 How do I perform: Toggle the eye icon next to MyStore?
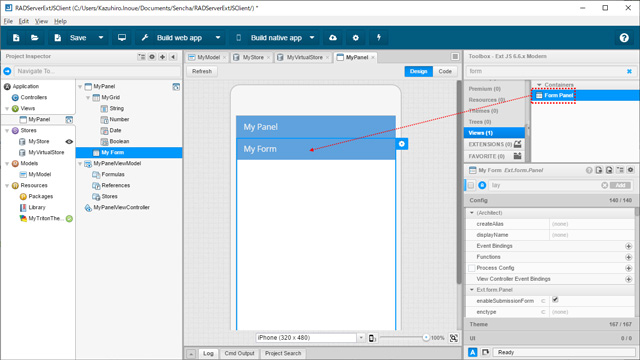[x=69, y=142]
